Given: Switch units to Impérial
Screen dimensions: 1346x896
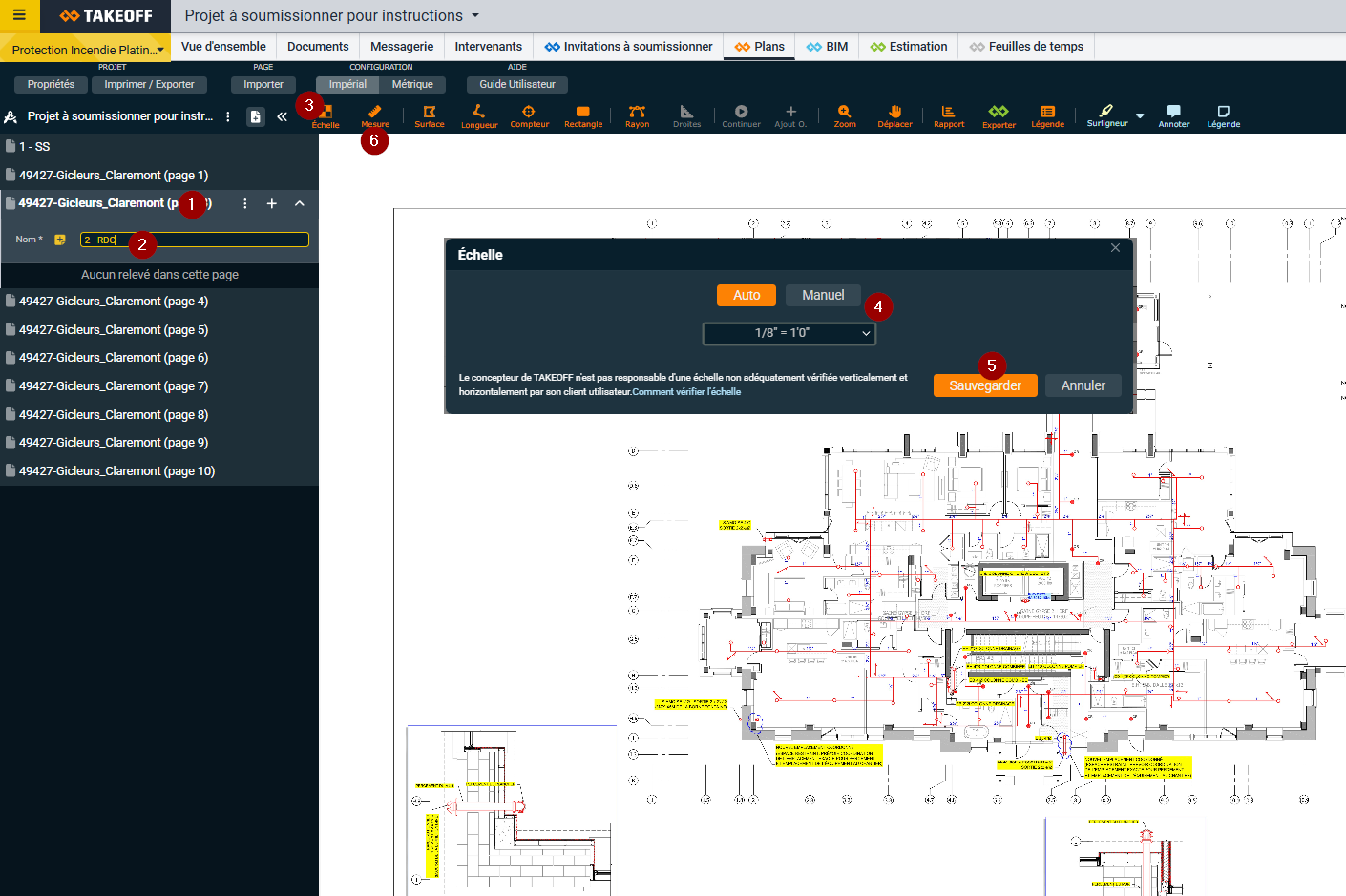Looking at the screenshot, I should click(x=347, y=84).
